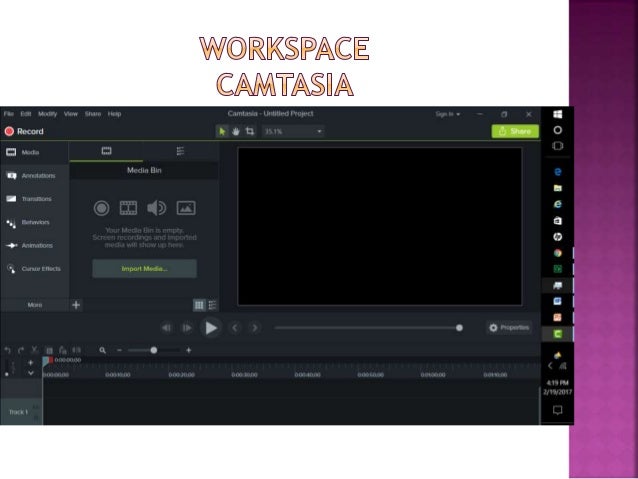Expand the More tools list
This screenshot has height=479, width=638.
tap(35, 305)
